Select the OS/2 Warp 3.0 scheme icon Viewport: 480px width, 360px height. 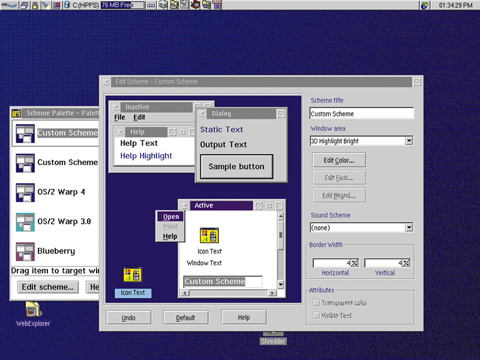25,222
